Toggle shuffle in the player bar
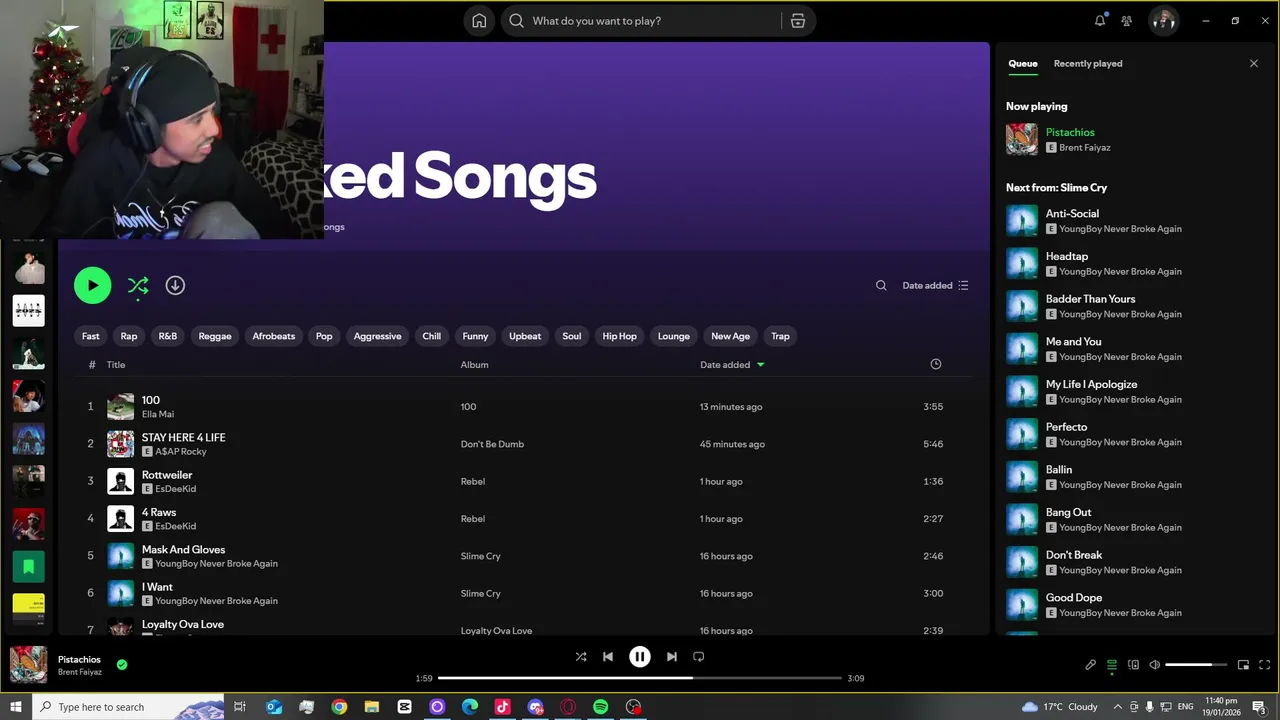 (x=581, y=657)
